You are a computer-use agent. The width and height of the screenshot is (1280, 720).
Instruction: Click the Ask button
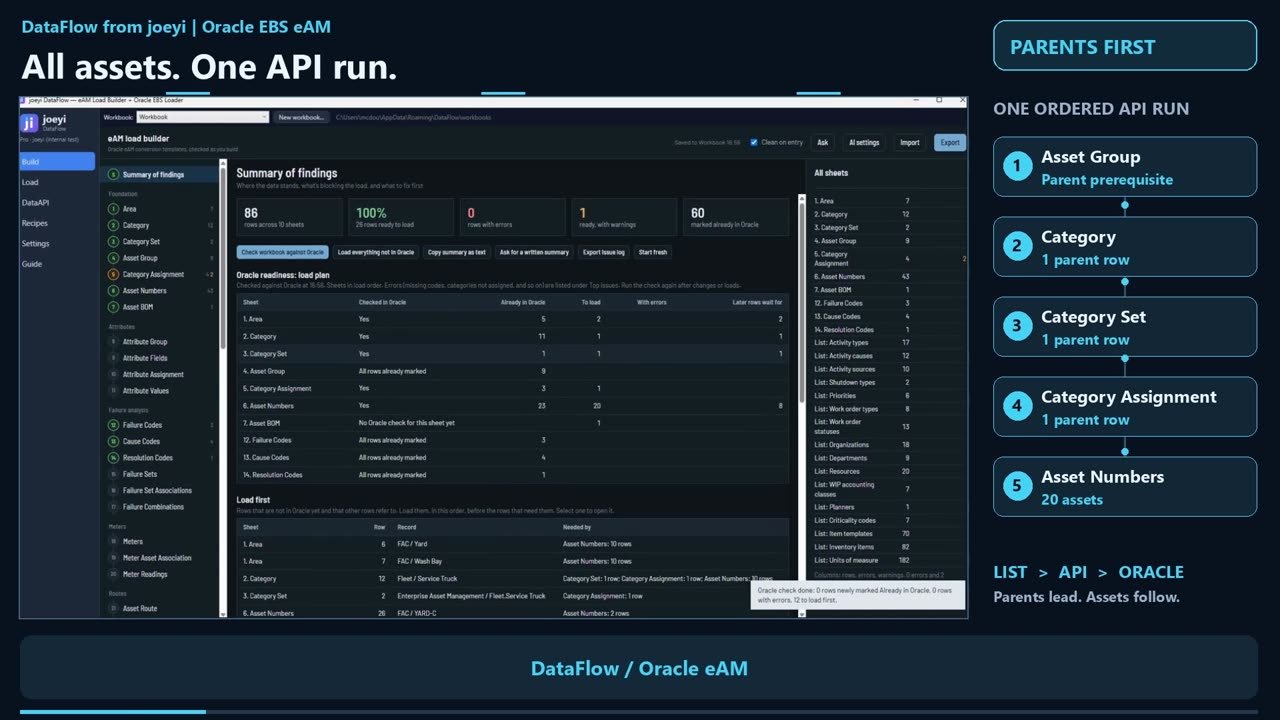822,142
